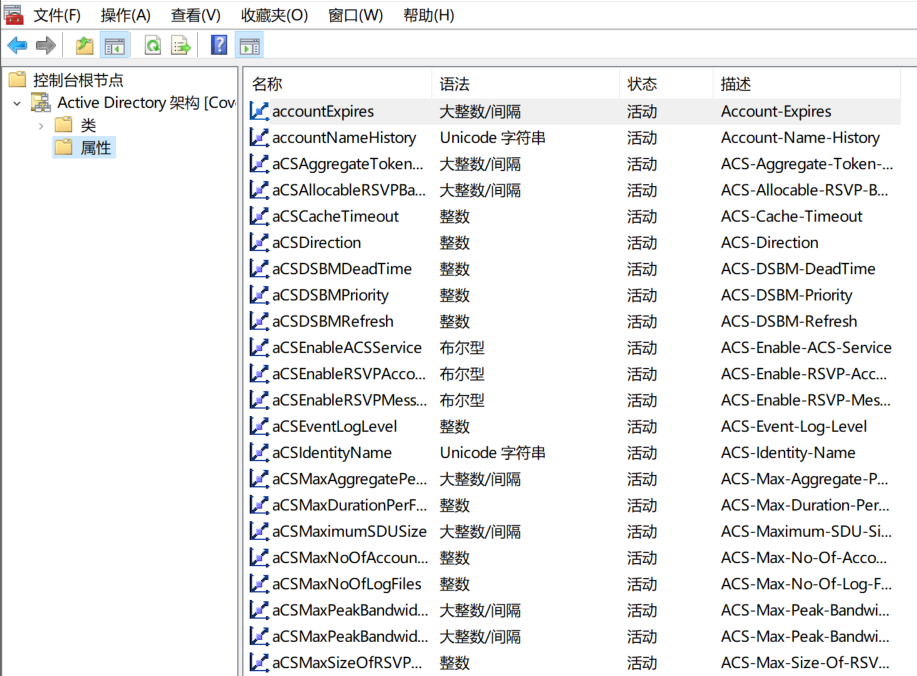Toggle the show/hide action pane icon
The width and height of the screenshot is (917, 676).
[x=249, y=45]
